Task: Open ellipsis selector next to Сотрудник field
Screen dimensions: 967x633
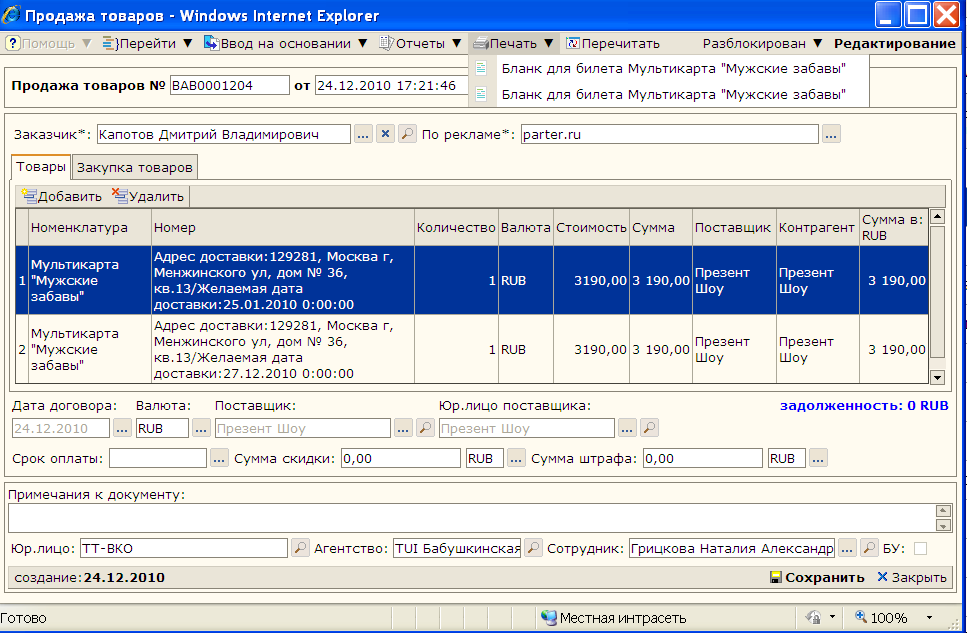Action: click(847, 548)
